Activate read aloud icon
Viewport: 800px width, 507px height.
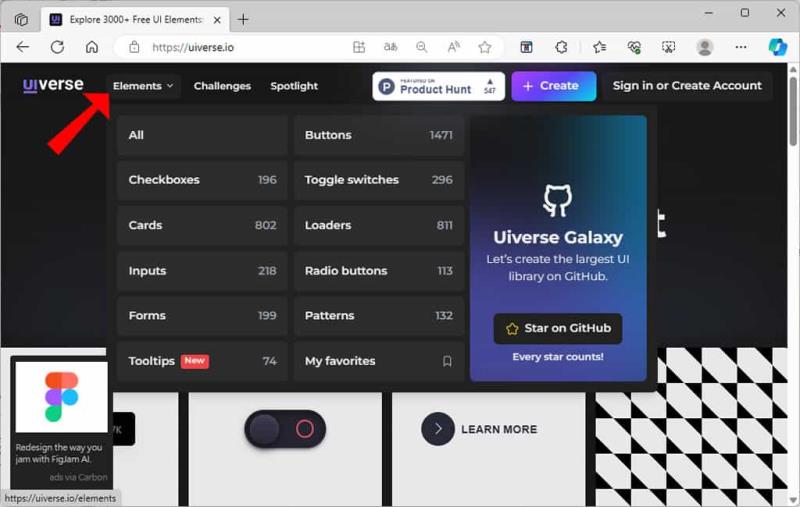click(x=453, y=47)
